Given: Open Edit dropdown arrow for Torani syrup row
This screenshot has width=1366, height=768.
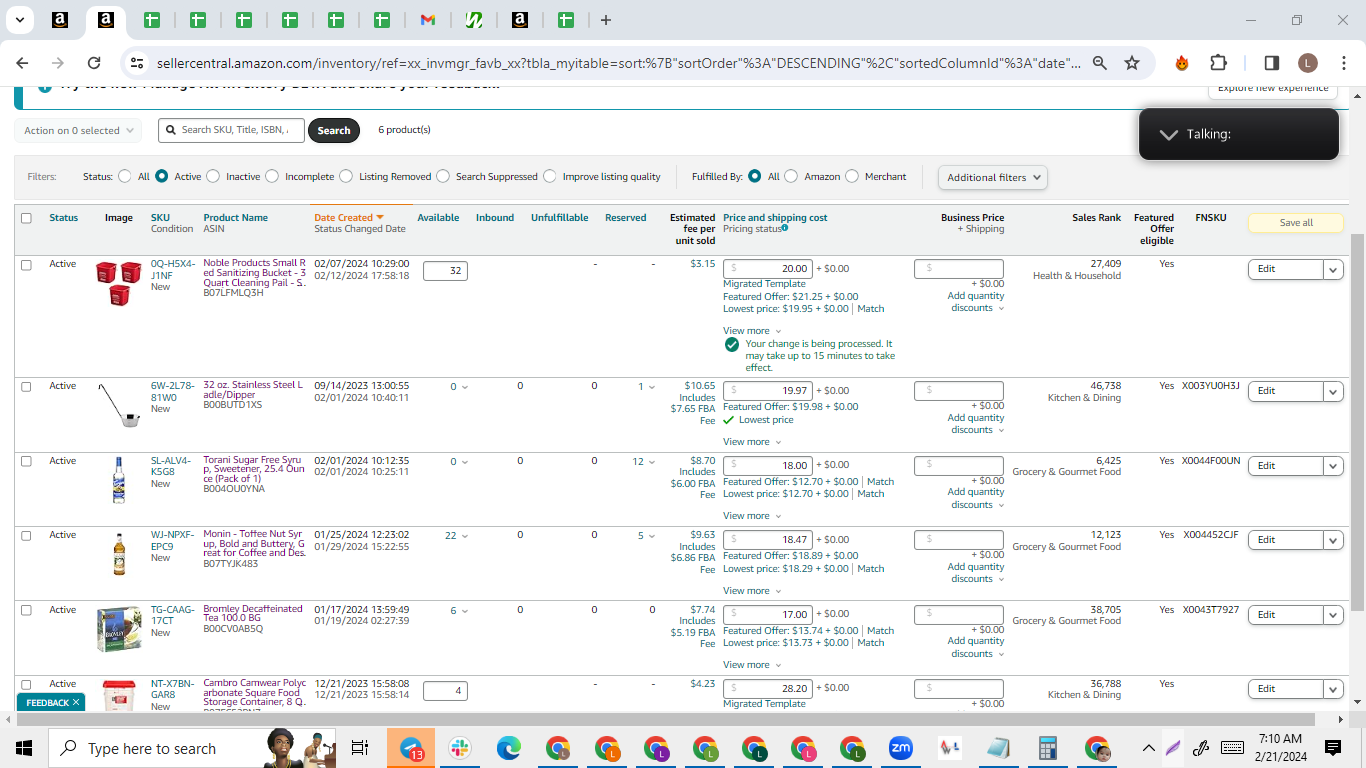Looking at the screenshot, I should (x=1332, y=466).
